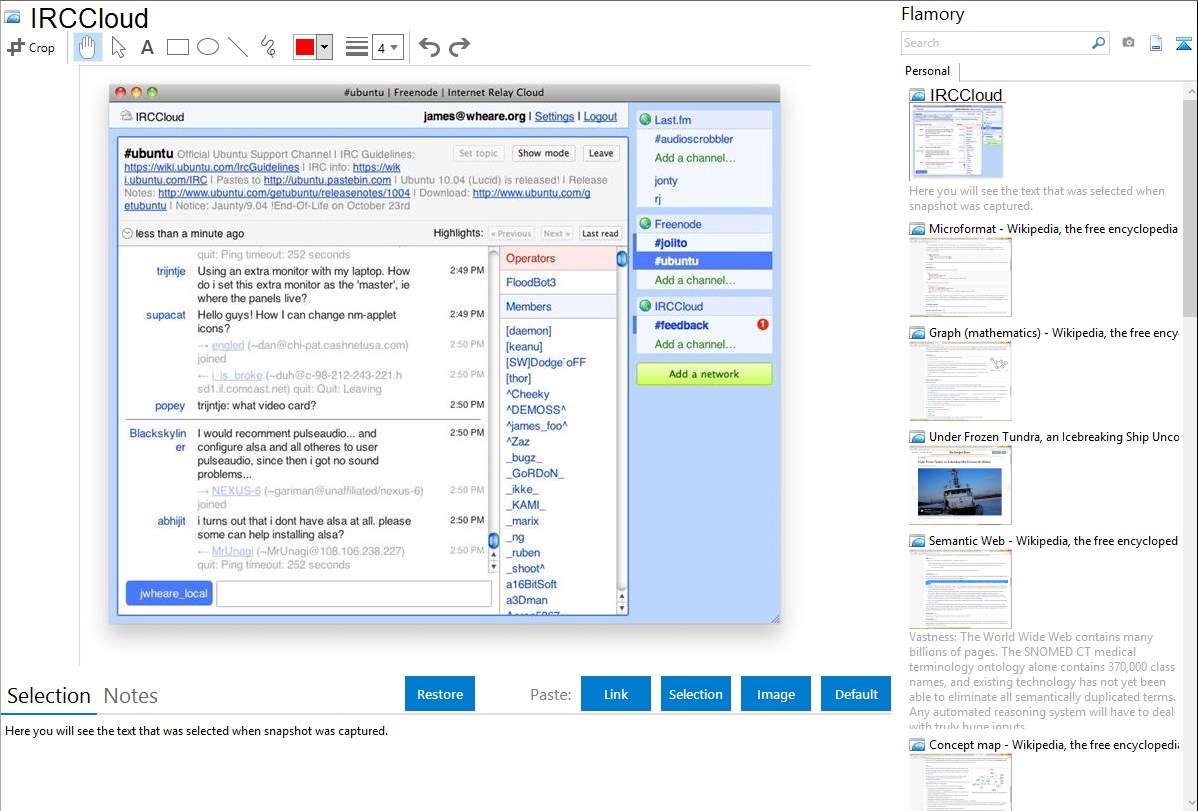Image resolution: width=1198 pixels, height=811 pixels.
Task: Click the Restore button
Action: click(x=440, y=694)
